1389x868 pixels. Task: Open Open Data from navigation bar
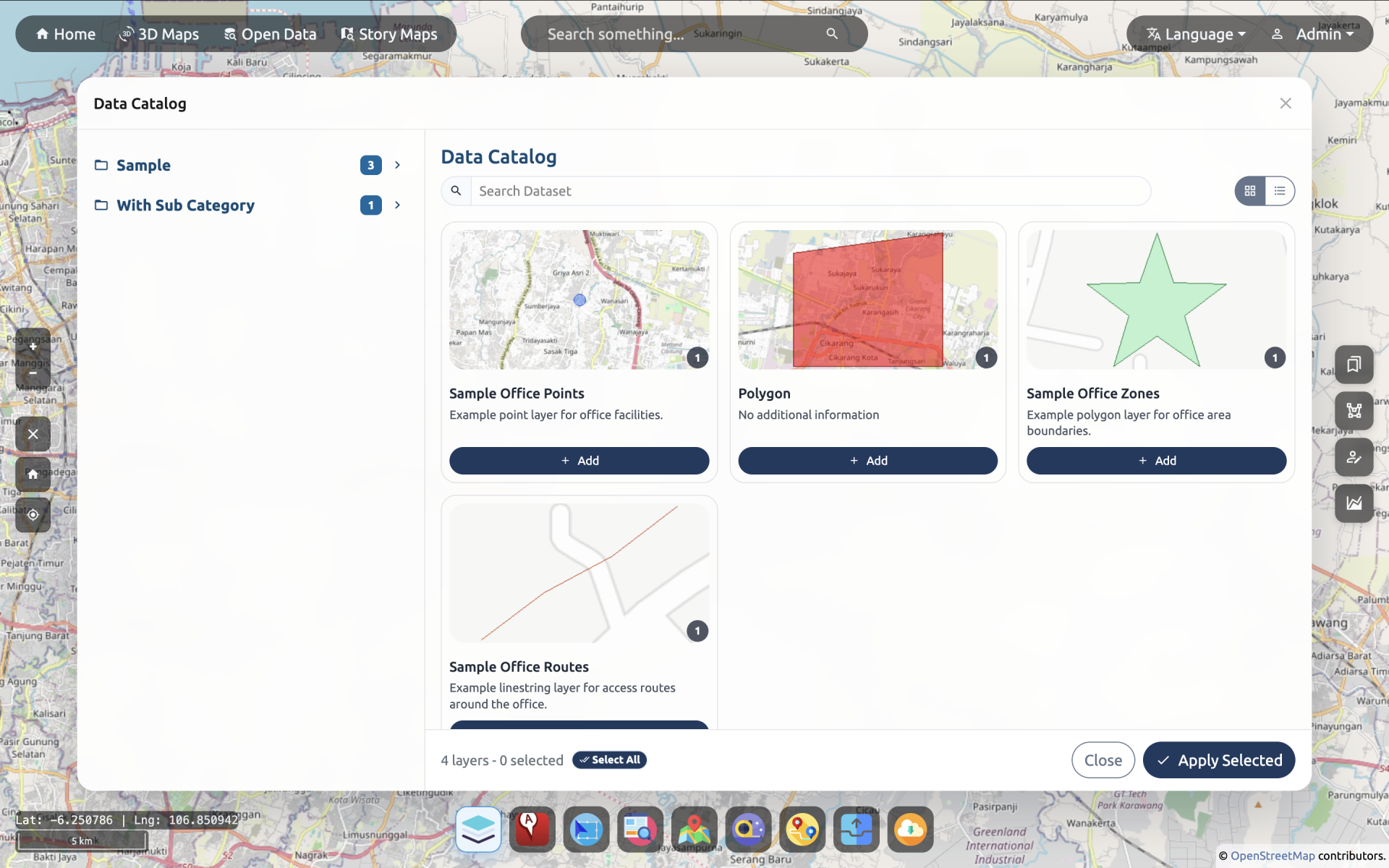point(270,34)
